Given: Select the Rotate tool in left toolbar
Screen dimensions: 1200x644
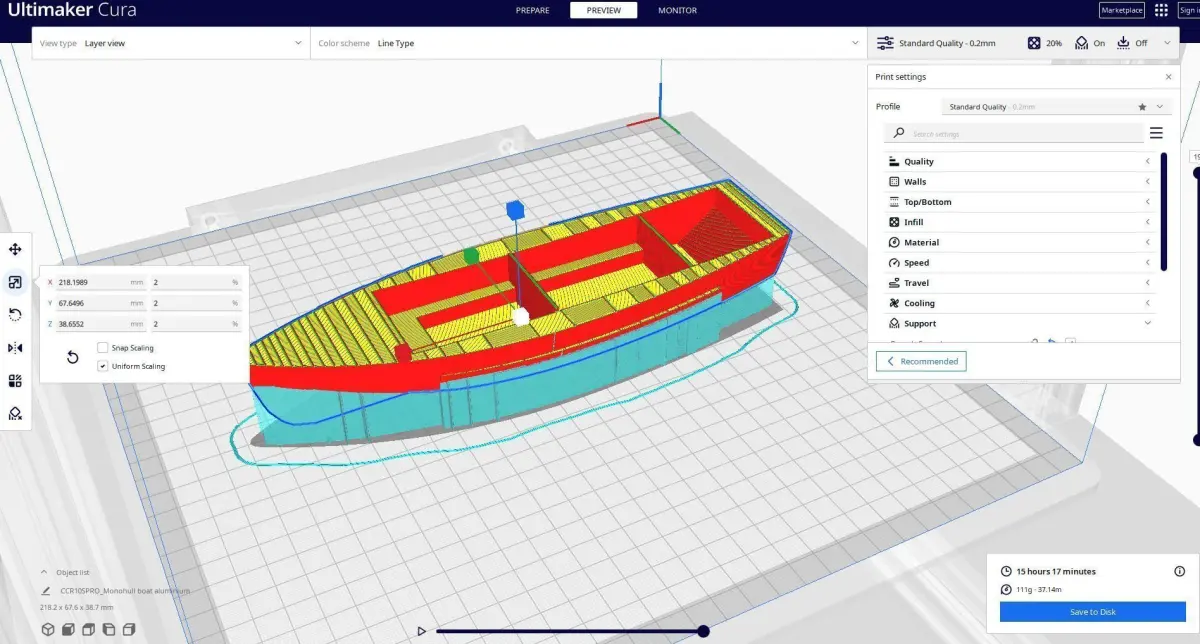Looking at the screenshot, I should point(15,315).
